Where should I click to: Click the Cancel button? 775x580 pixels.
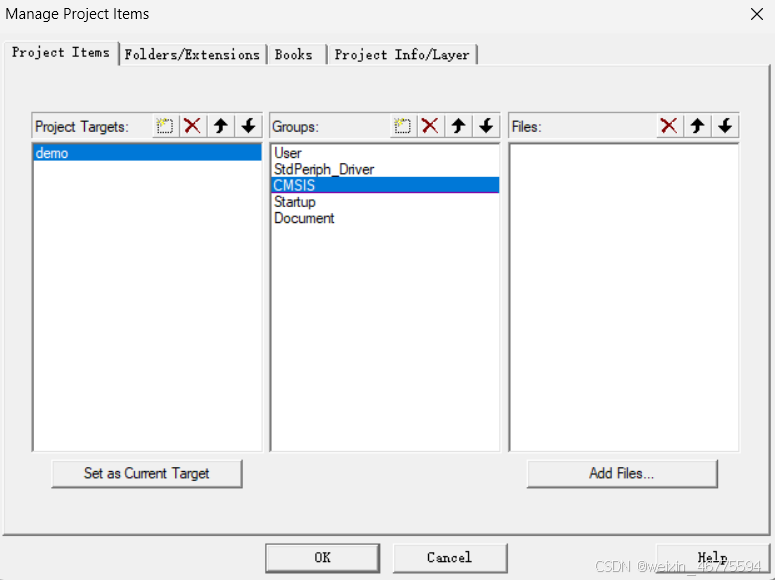tap(450, 558)
